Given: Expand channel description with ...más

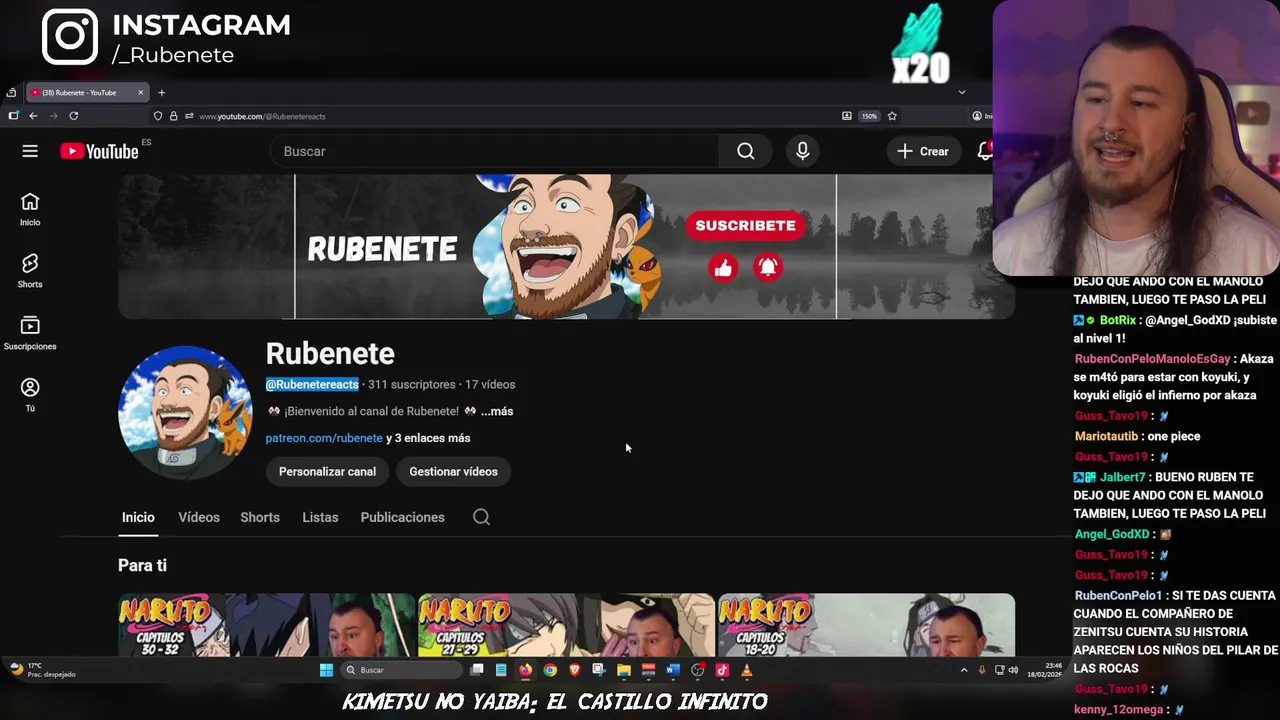Looking at the screenshot, I should 497,411.
